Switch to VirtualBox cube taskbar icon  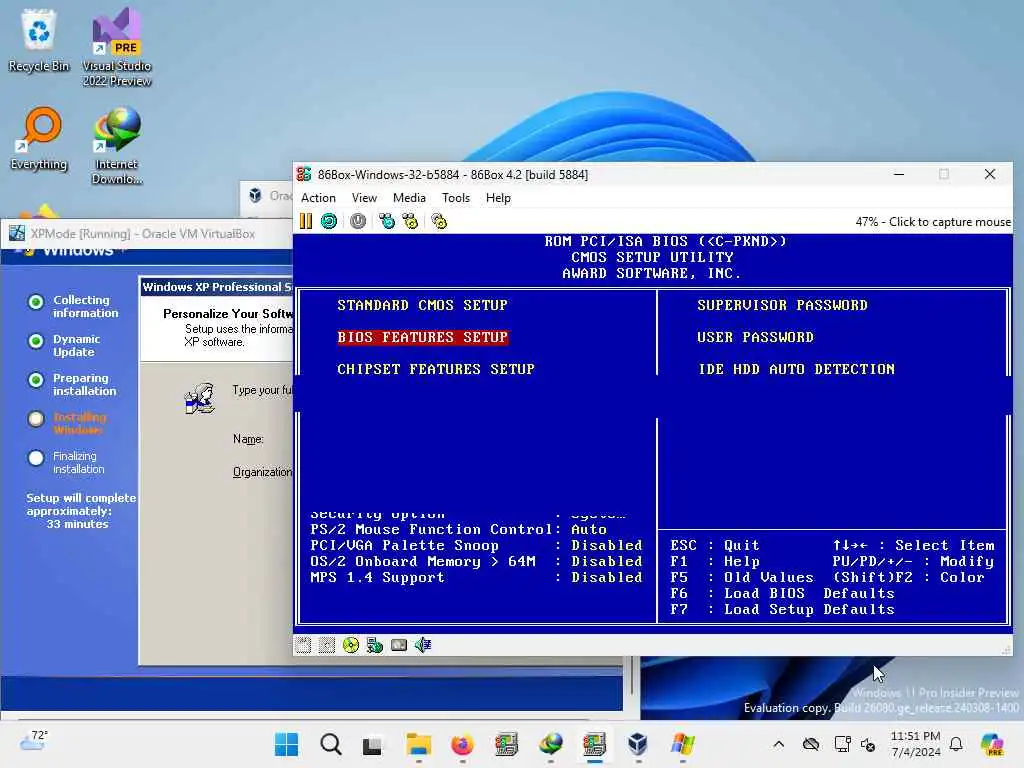click(x=638, y=744)
